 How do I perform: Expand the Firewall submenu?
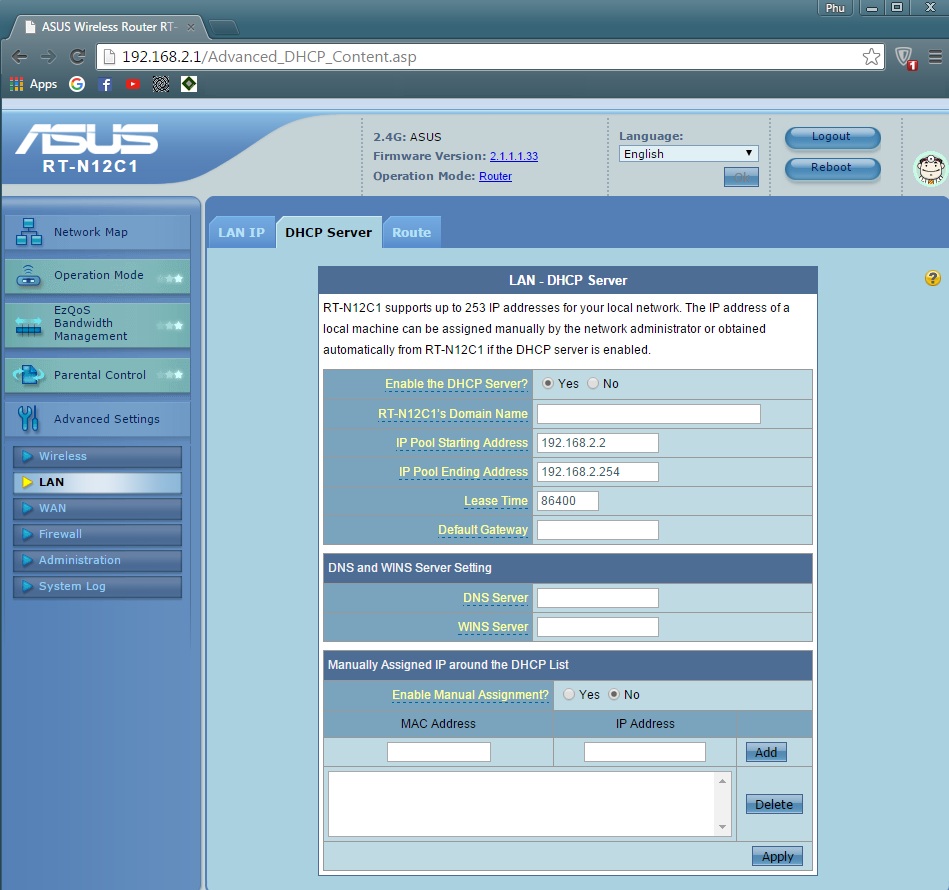[x=97, y=534]
